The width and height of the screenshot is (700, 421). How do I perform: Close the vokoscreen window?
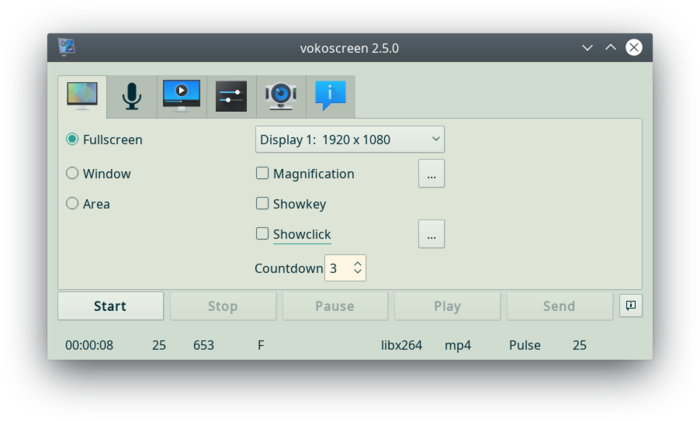(633, 47)
